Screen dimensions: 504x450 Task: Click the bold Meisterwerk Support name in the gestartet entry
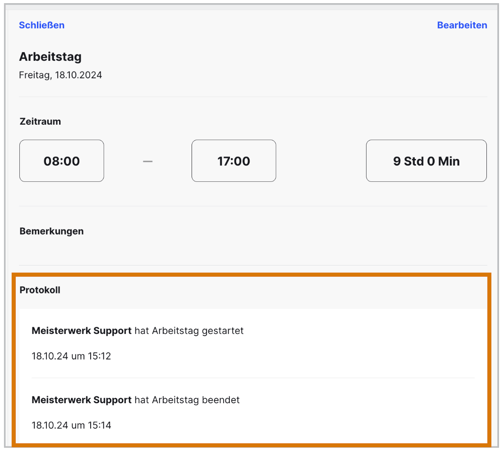click(x=81, y=331)
